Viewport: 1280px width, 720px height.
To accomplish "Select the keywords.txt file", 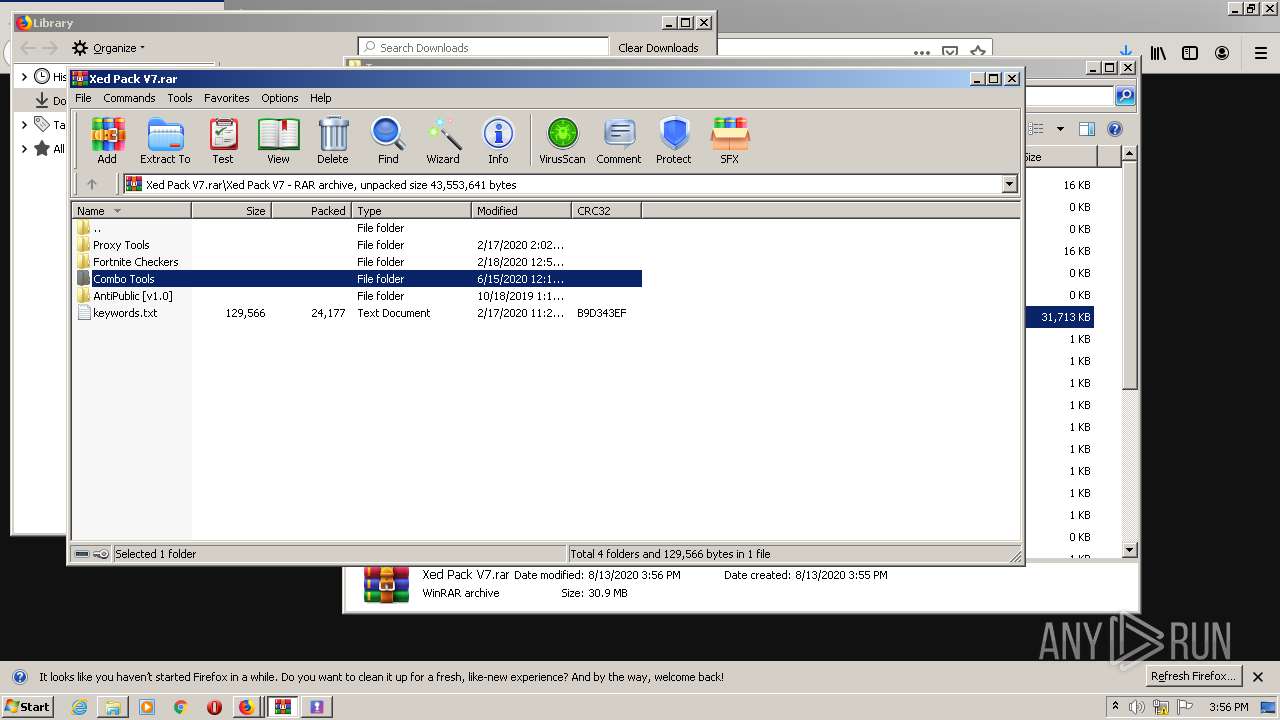I will pos(125,313).
